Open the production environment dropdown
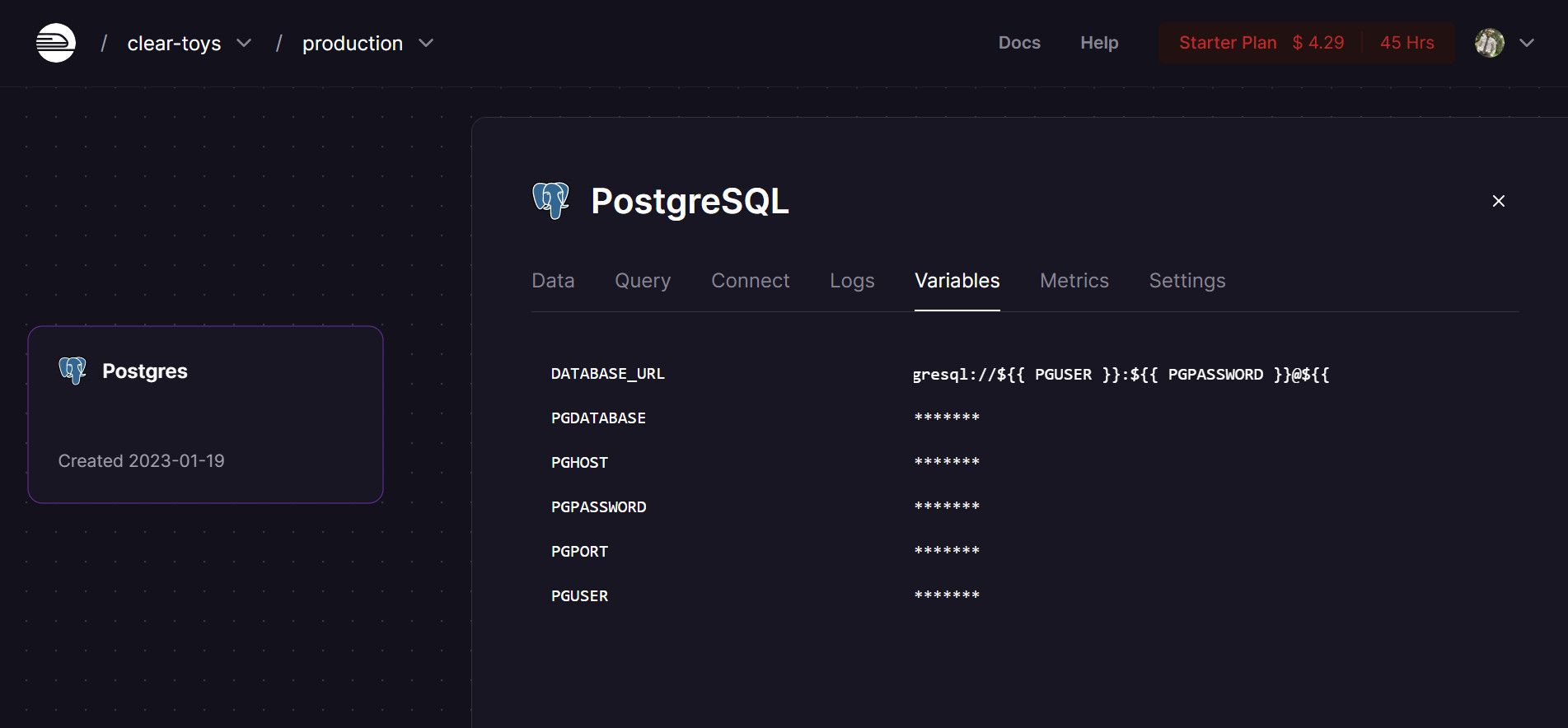 [x=425, y=43]
